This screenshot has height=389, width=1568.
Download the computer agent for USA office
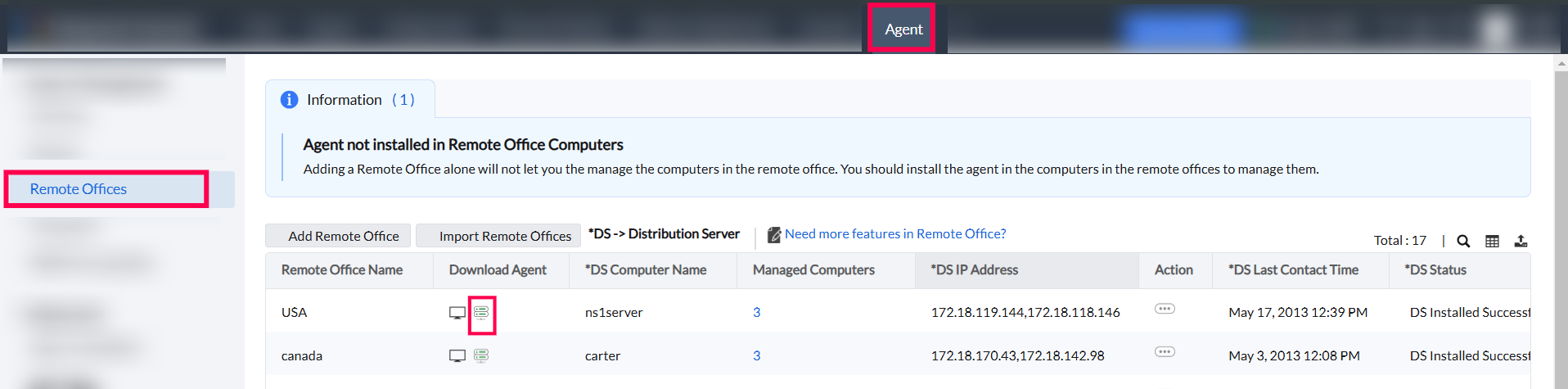(x=457, y=313)
